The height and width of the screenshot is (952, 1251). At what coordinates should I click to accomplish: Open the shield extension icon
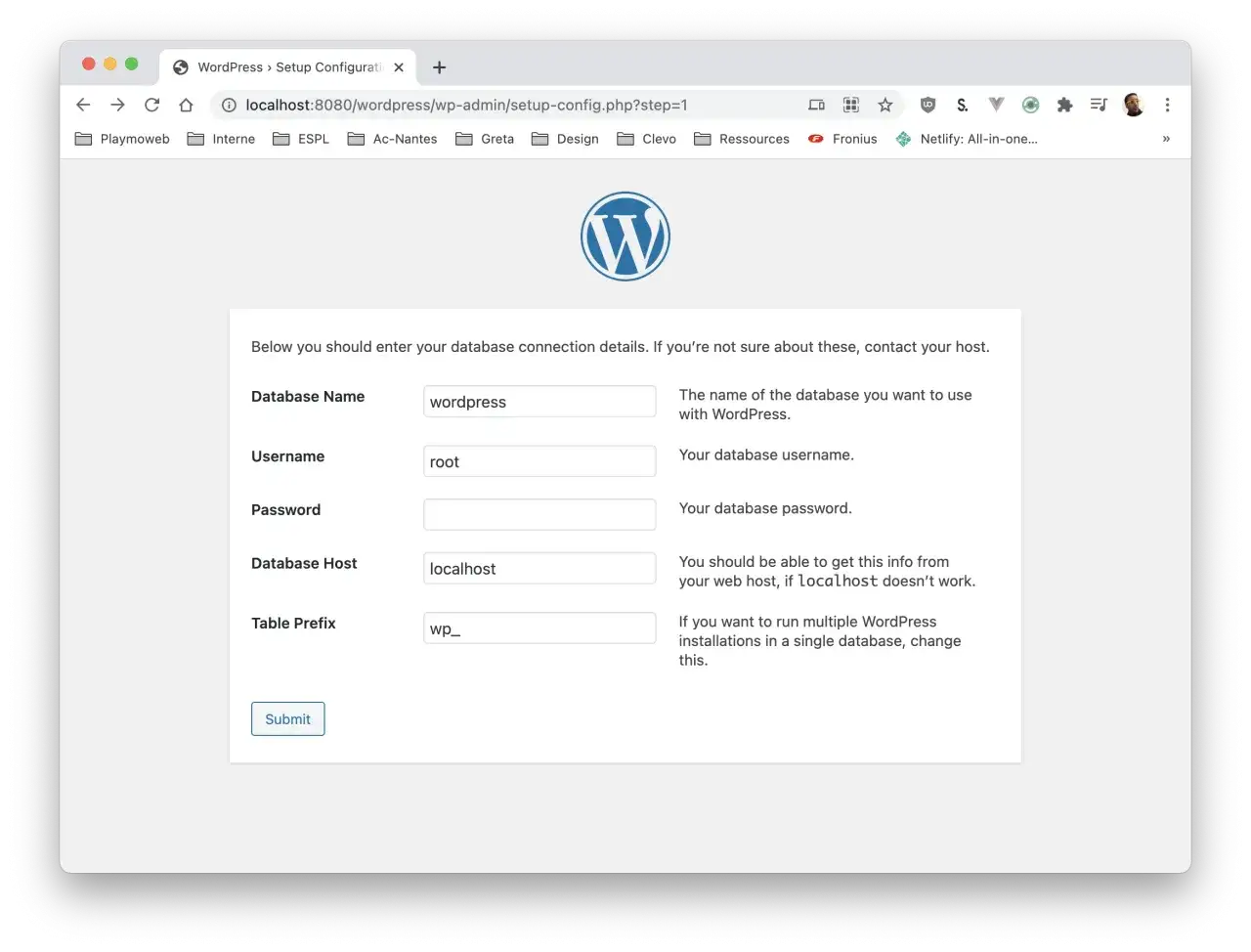pos(928,105)
